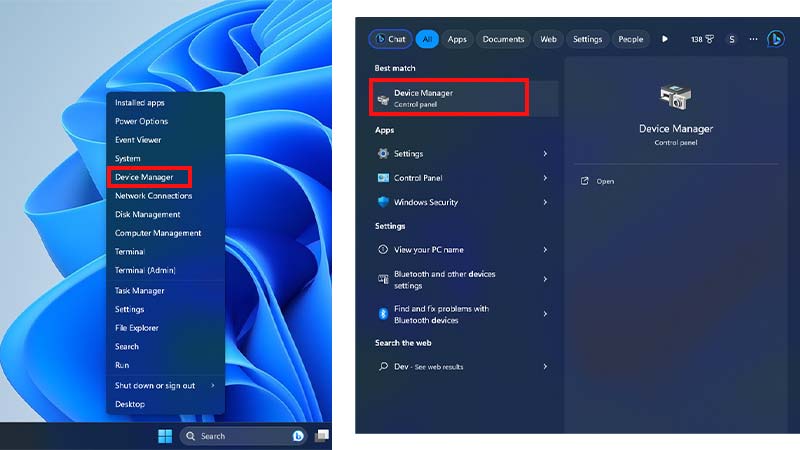Click the Bing icon in taskbar search

(x=298, y=436)
